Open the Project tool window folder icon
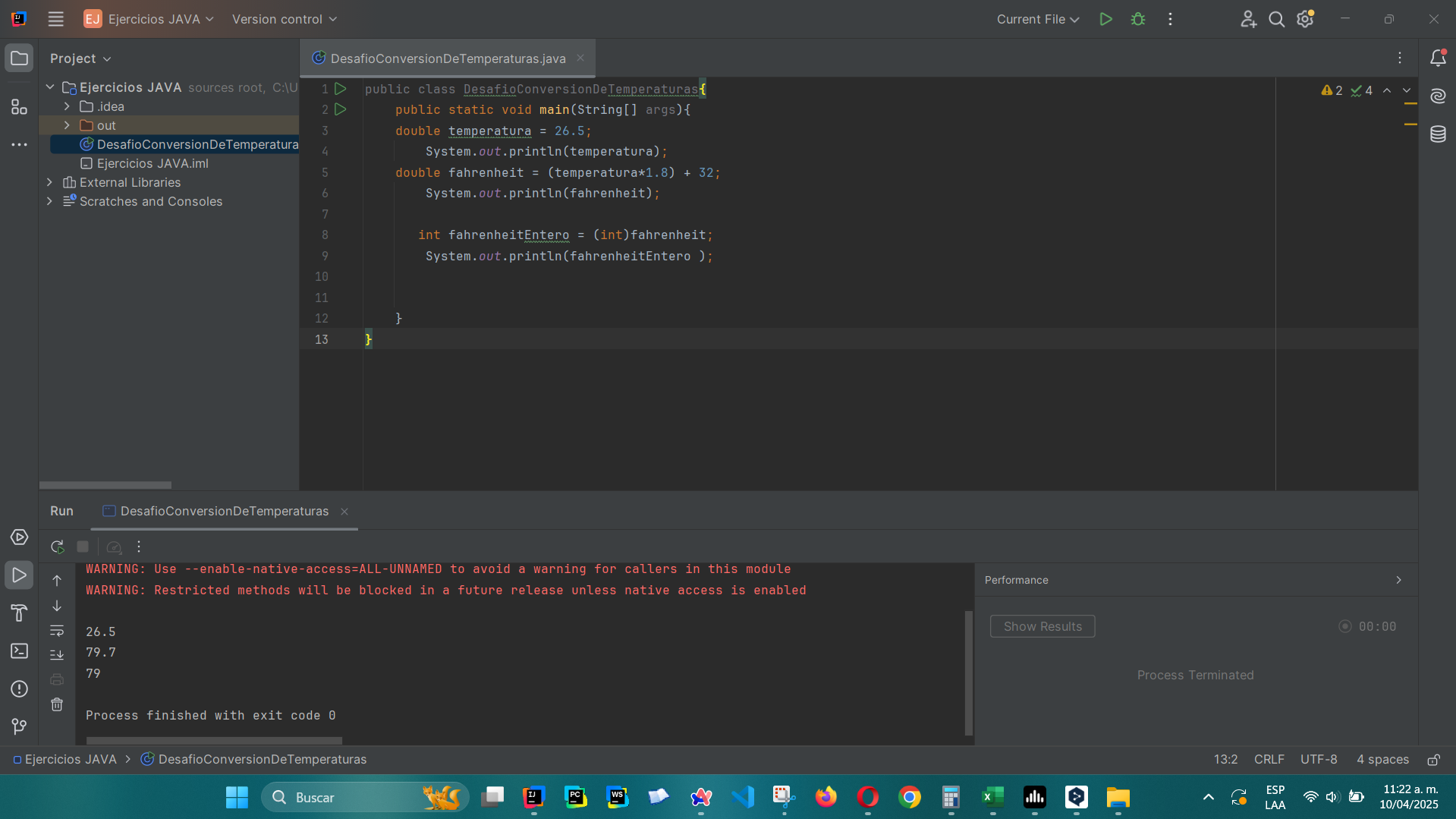The width and height of the screenshot is (1456, 819). pos(19,58)
